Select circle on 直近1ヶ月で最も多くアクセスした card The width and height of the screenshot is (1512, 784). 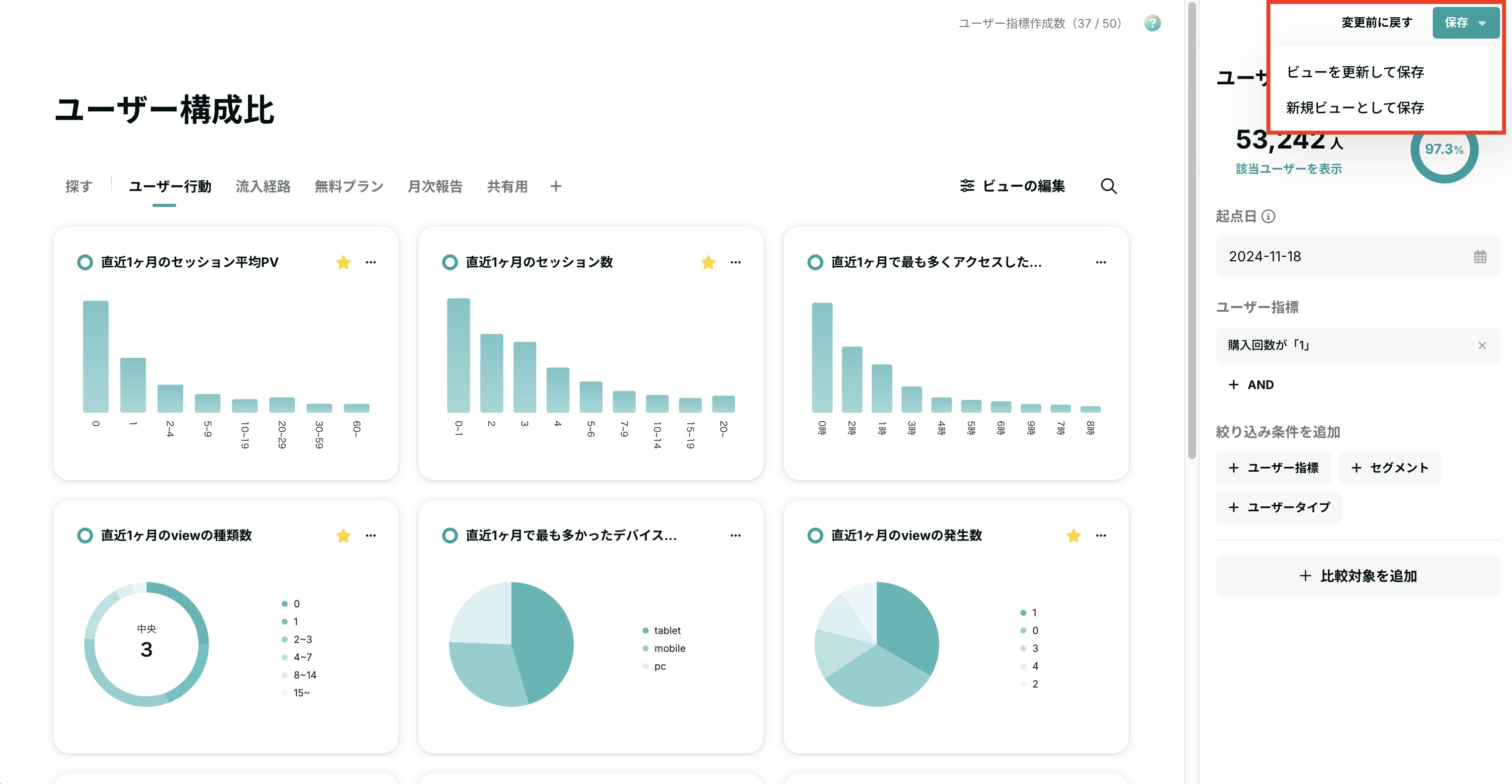(815, 262)
